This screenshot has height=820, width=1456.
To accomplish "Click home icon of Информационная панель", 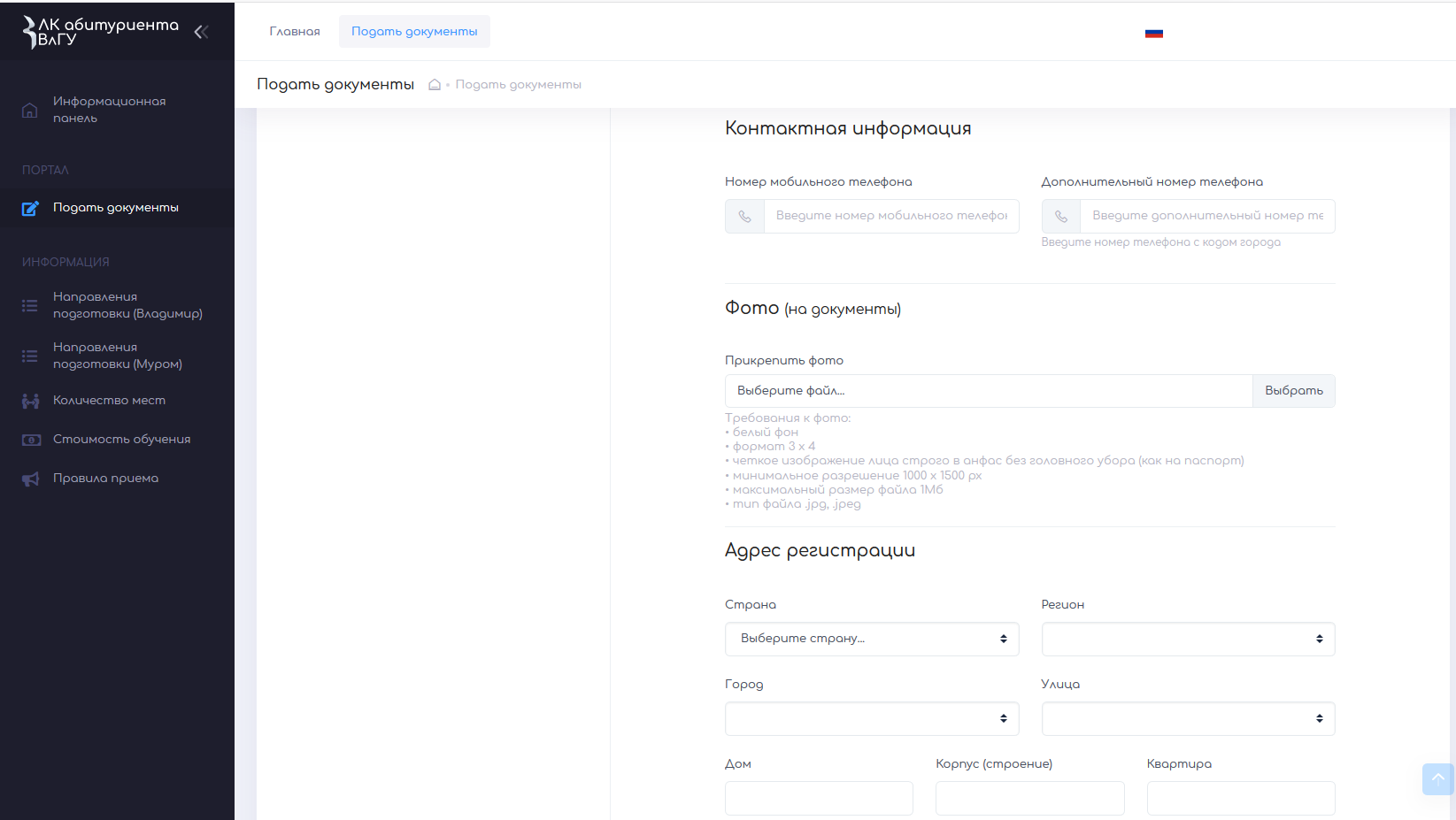I will (x=30, y=110).
